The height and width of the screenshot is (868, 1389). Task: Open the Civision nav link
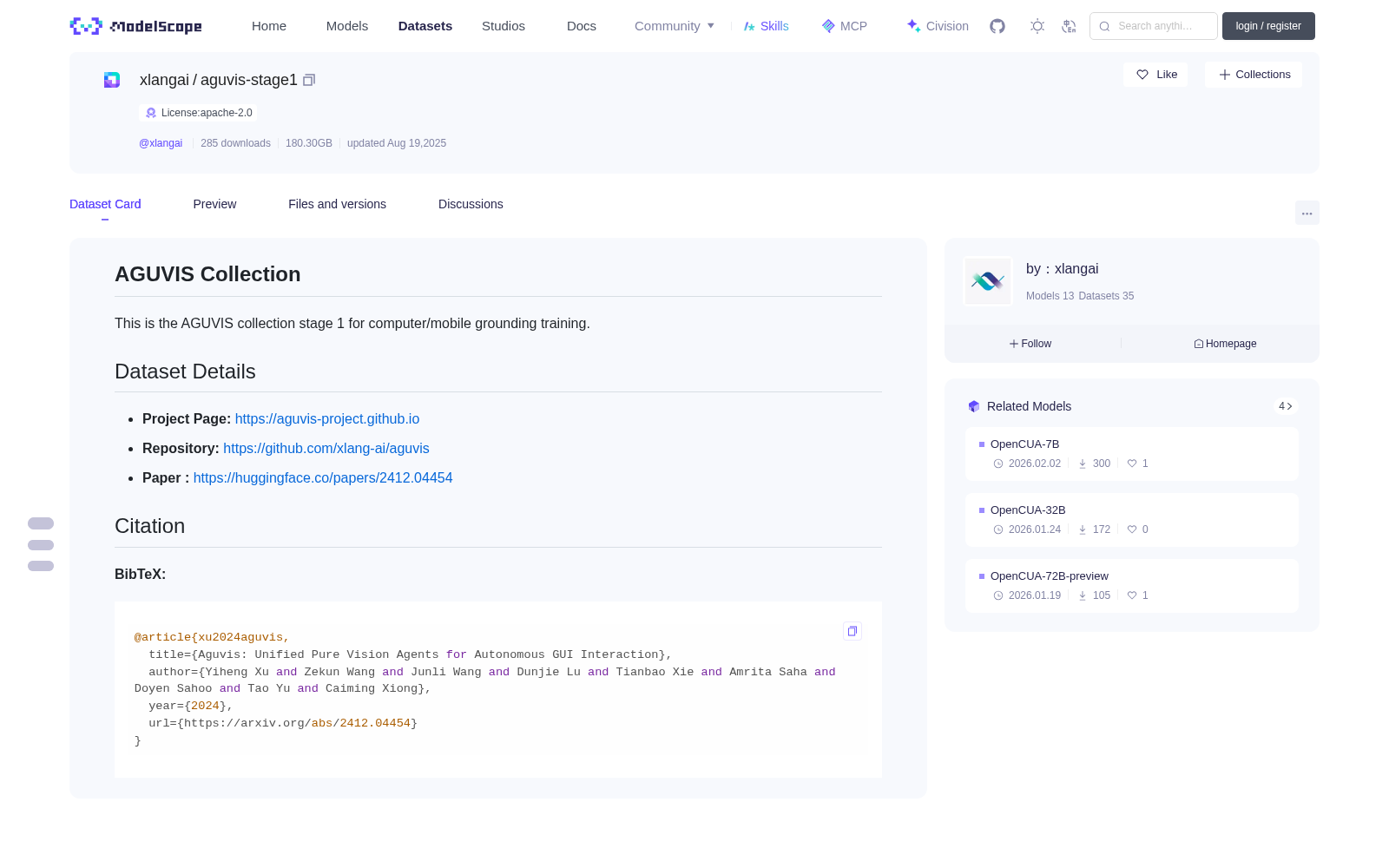[938, 26]
